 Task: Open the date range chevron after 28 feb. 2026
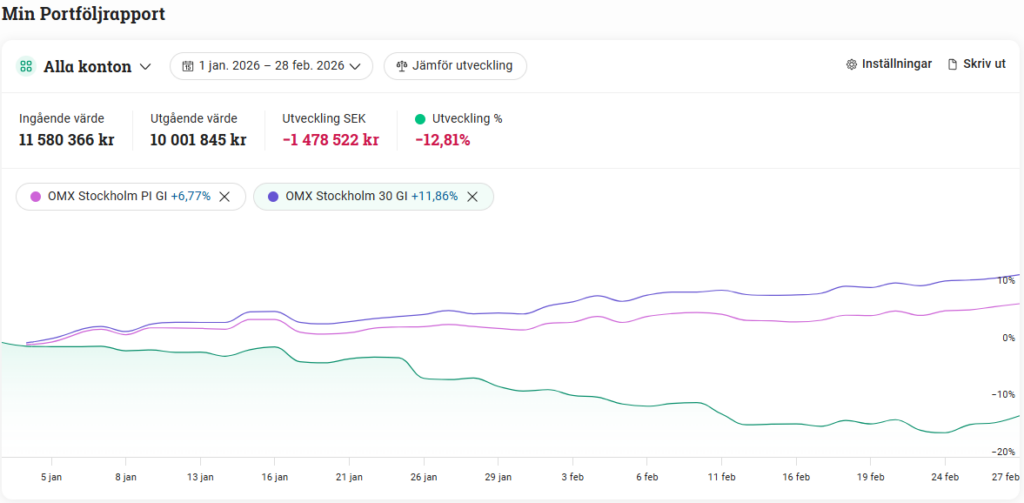pyautogui.click(x=355, y=67)
